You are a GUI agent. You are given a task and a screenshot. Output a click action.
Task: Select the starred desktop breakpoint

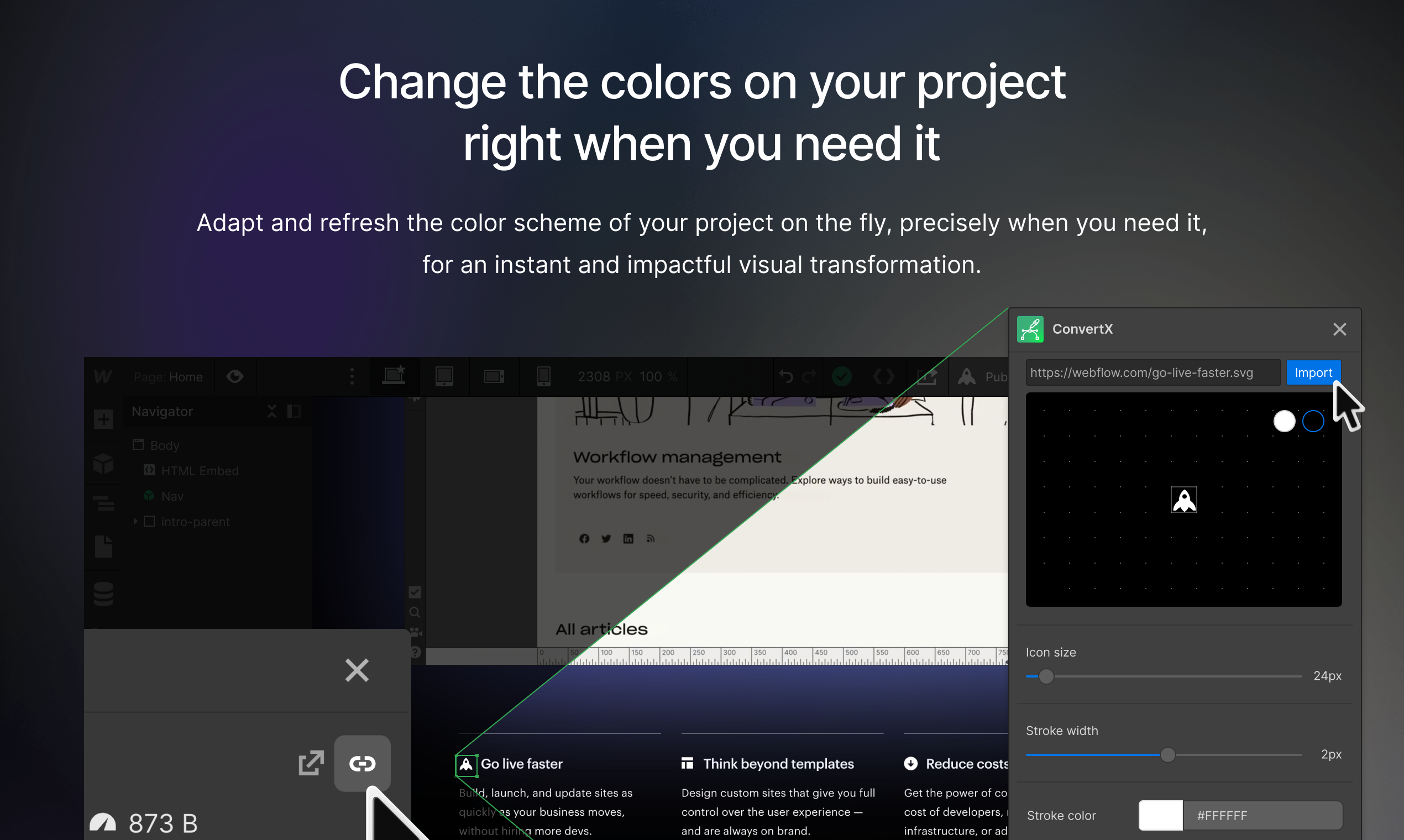pyautogui.click(x=394, y=375)
